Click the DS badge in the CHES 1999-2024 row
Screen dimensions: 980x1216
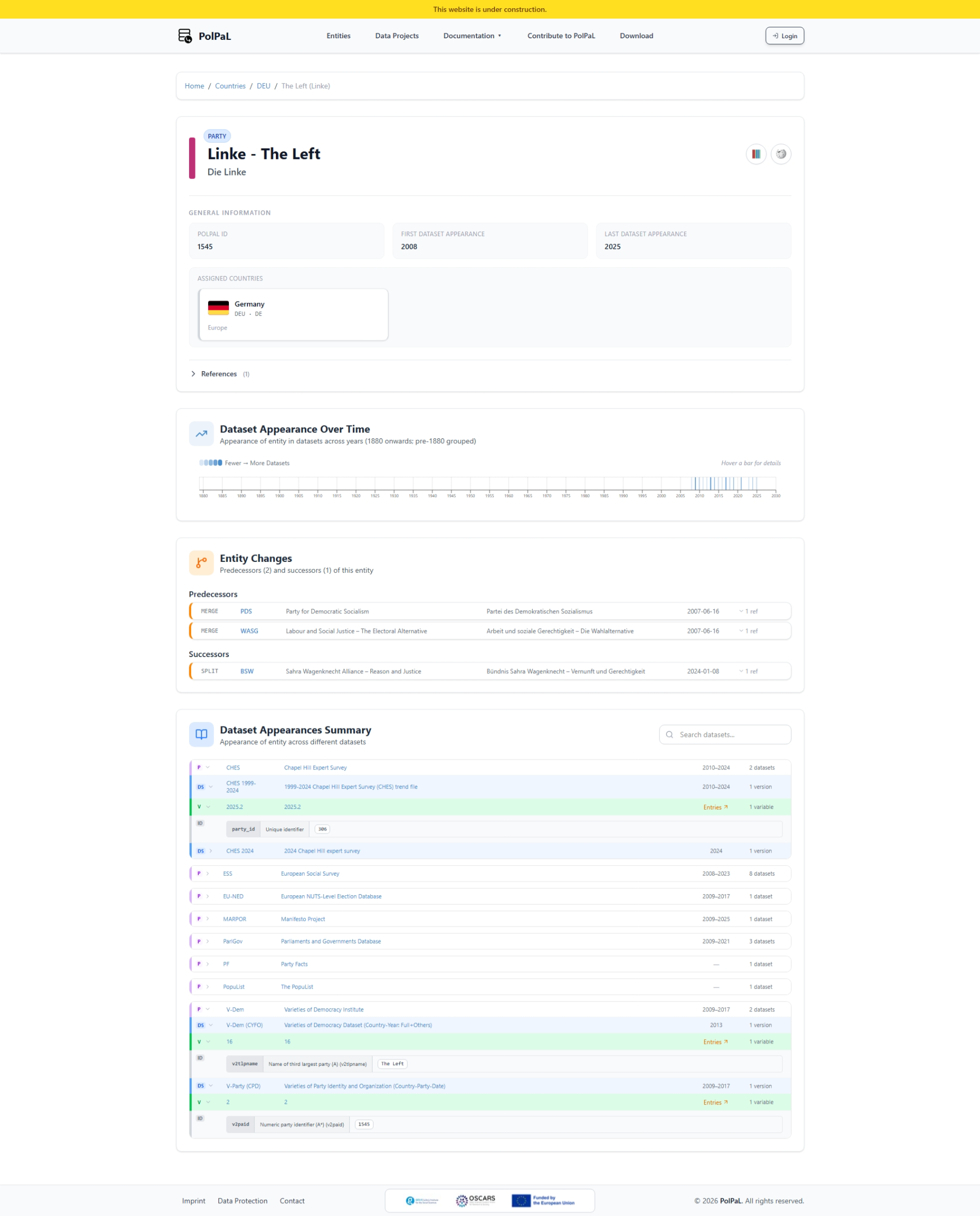coord(200,787)
